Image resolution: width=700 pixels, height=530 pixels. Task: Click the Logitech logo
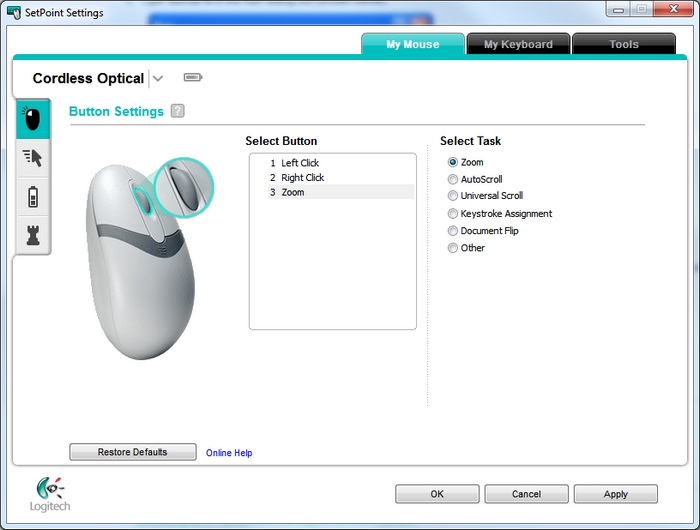[x=50, y=494]
